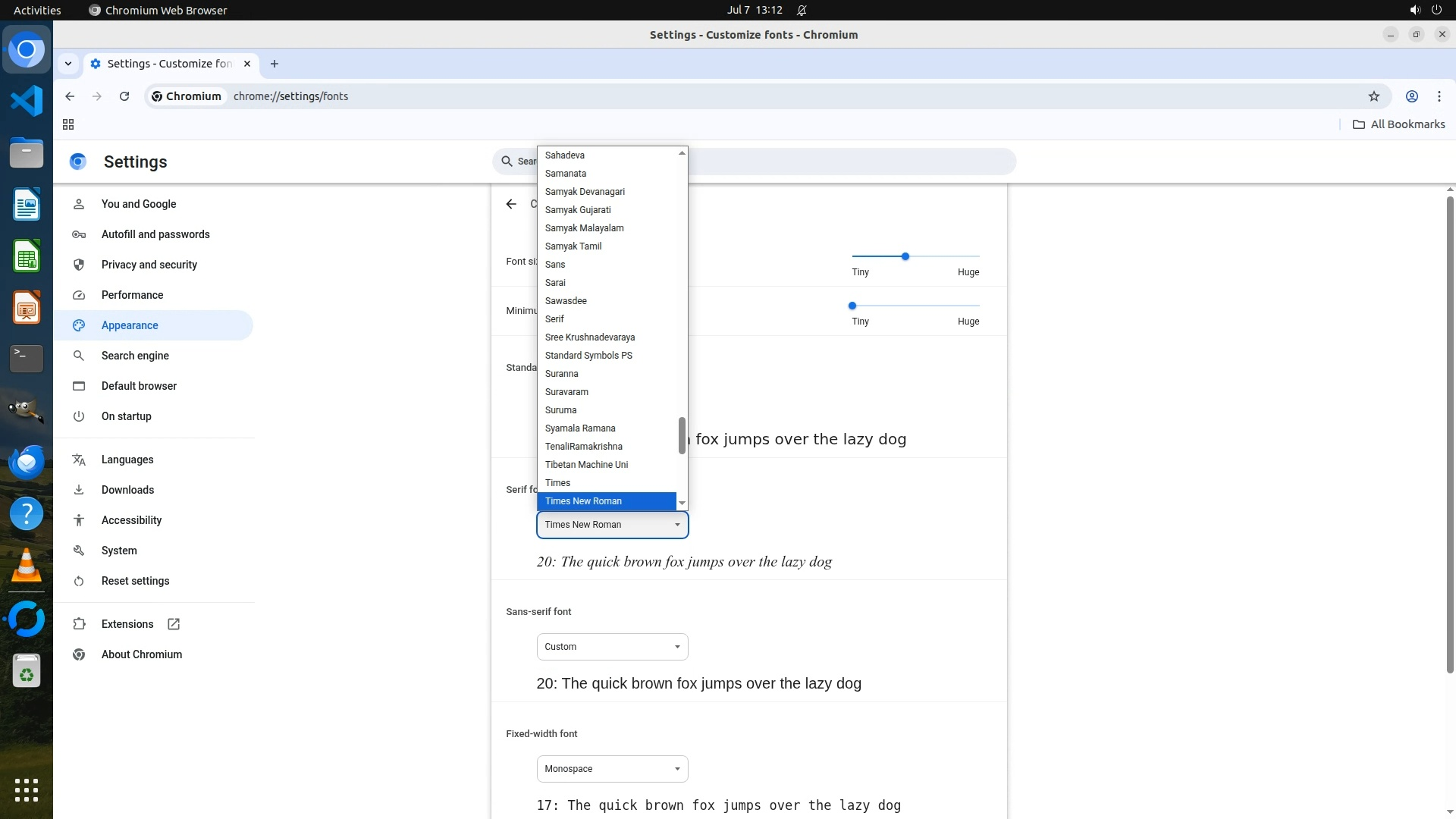
Task: Click font list scroll down arrow
Action: coord(682,503)
